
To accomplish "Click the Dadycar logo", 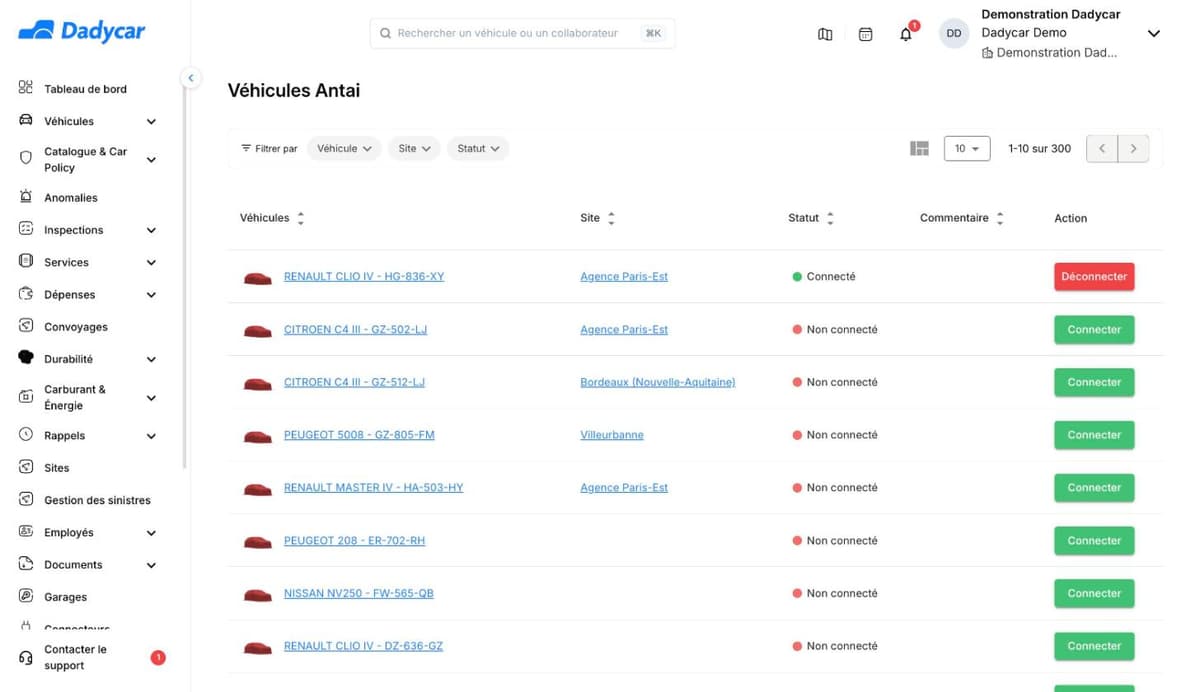I will (x=82, y=31).
